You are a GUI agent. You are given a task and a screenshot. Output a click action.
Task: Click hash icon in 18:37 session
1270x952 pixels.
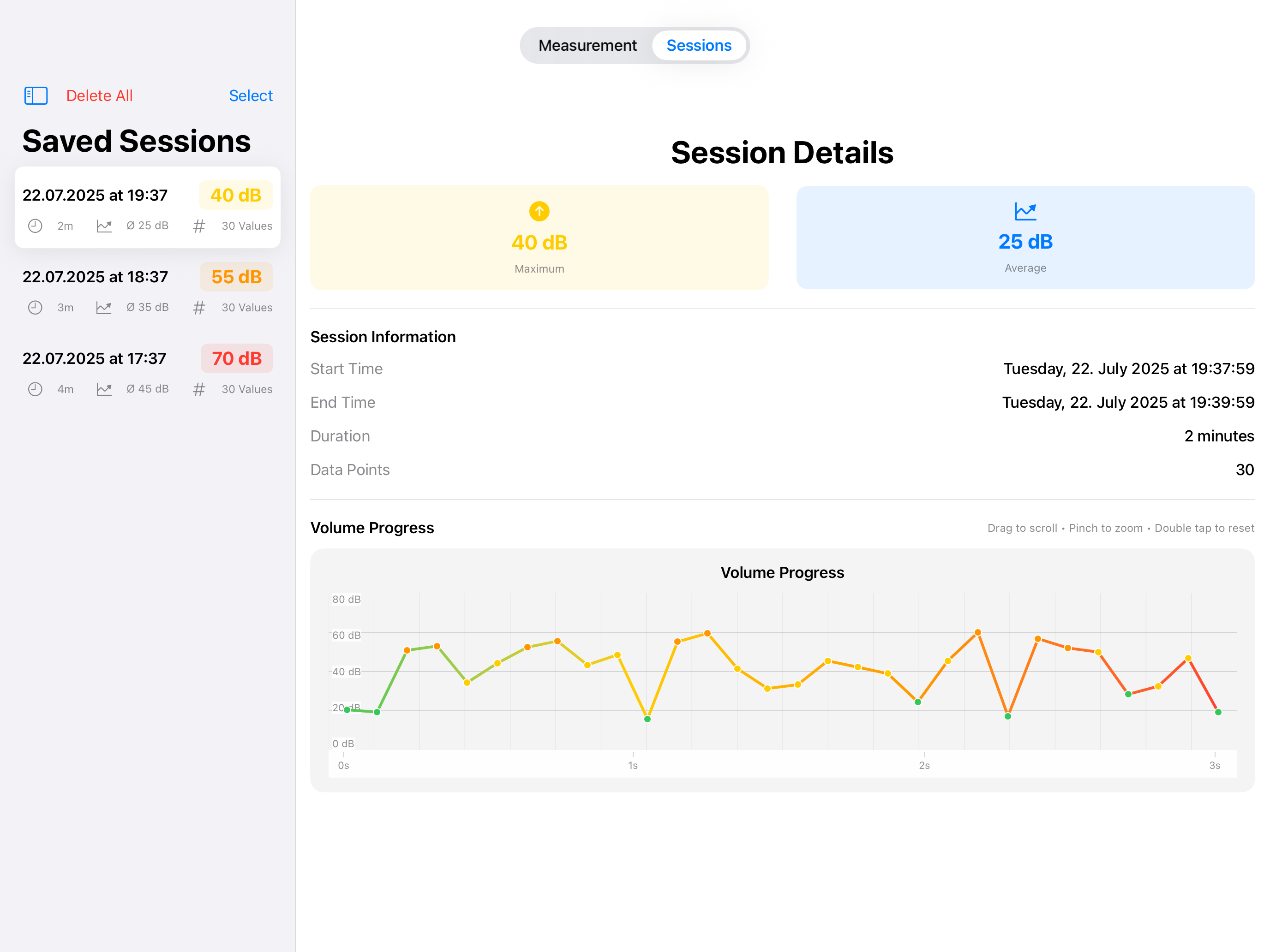pyautogui.click(x=198, y=308)
